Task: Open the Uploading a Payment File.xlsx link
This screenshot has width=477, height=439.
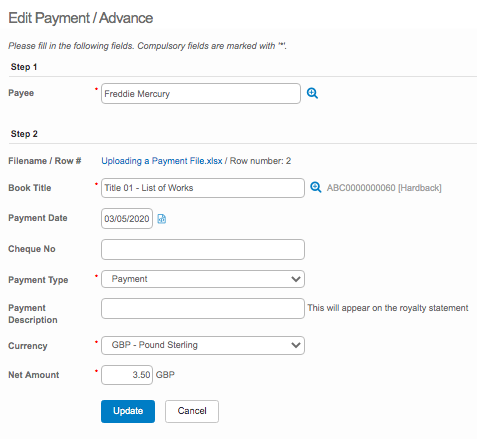Action: click(x=162, y=161)
